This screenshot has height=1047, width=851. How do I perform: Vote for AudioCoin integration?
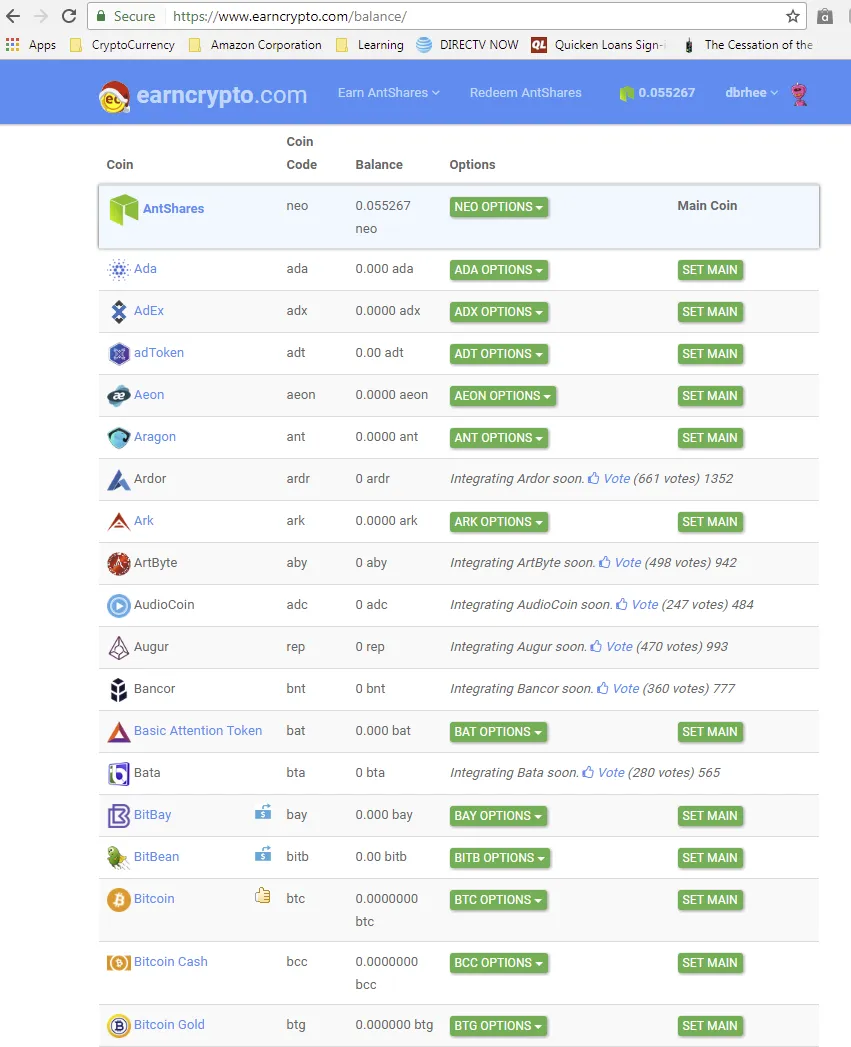tap(637, 604)
